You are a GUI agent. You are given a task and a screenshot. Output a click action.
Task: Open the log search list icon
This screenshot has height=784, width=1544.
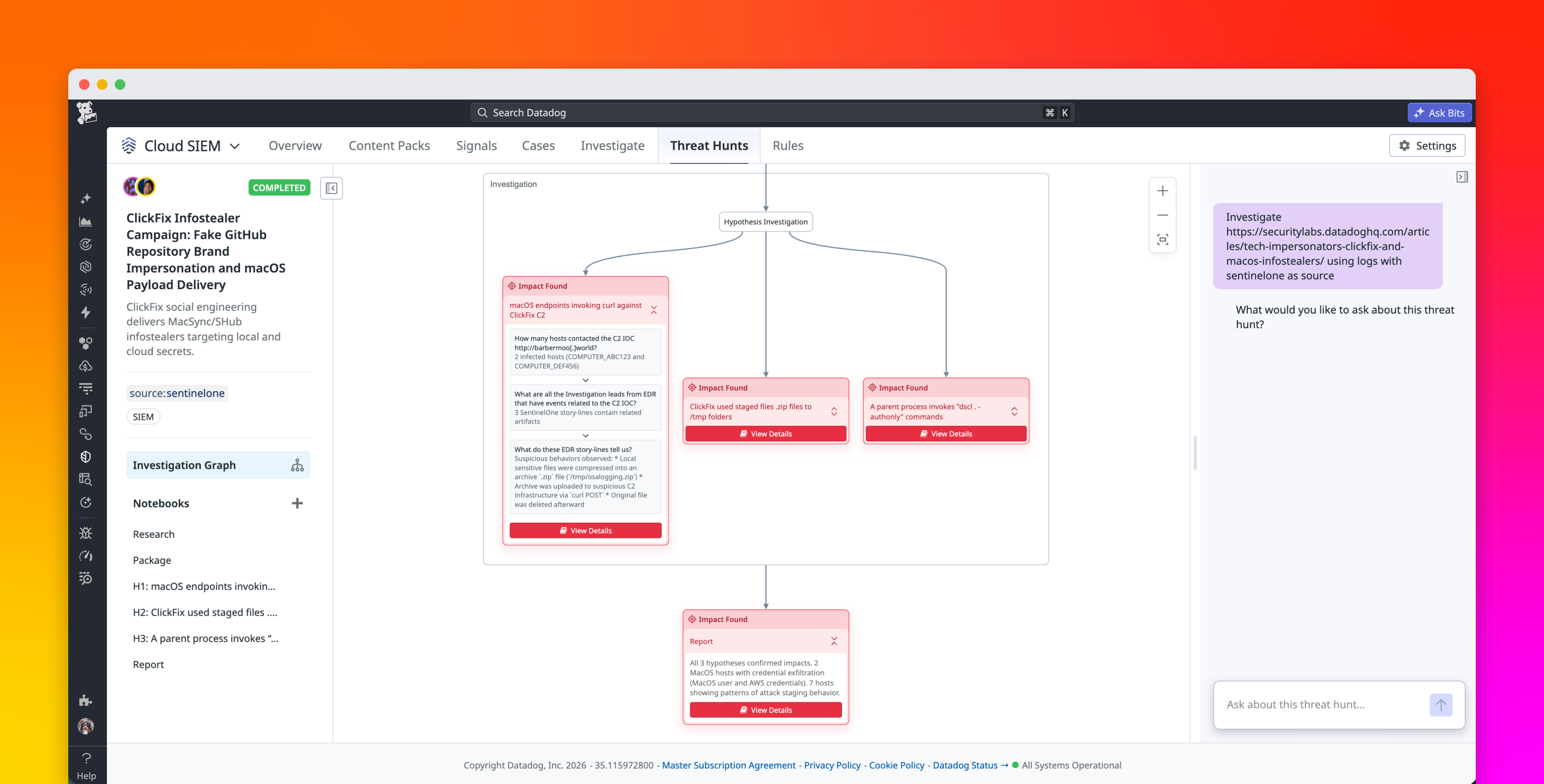[86, 578]
